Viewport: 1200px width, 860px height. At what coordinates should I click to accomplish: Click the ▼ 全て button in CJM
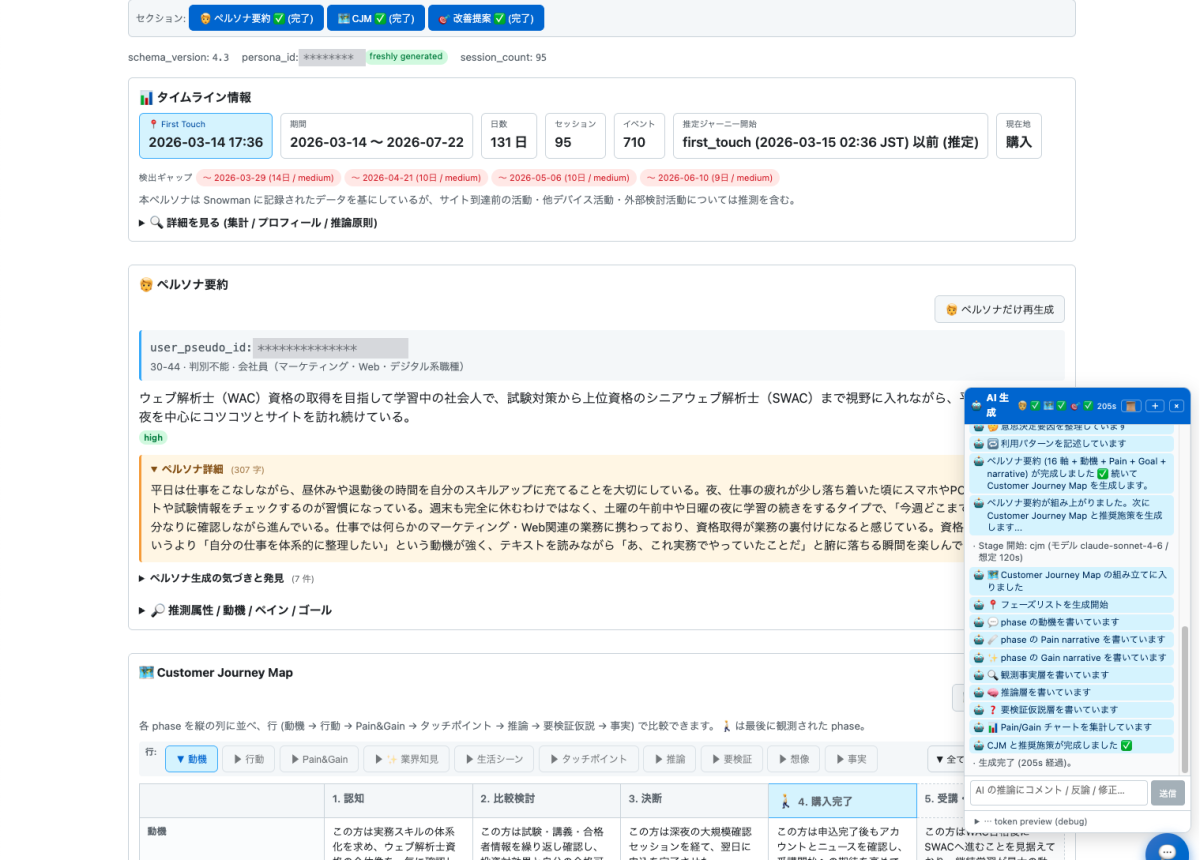point(945,759)
